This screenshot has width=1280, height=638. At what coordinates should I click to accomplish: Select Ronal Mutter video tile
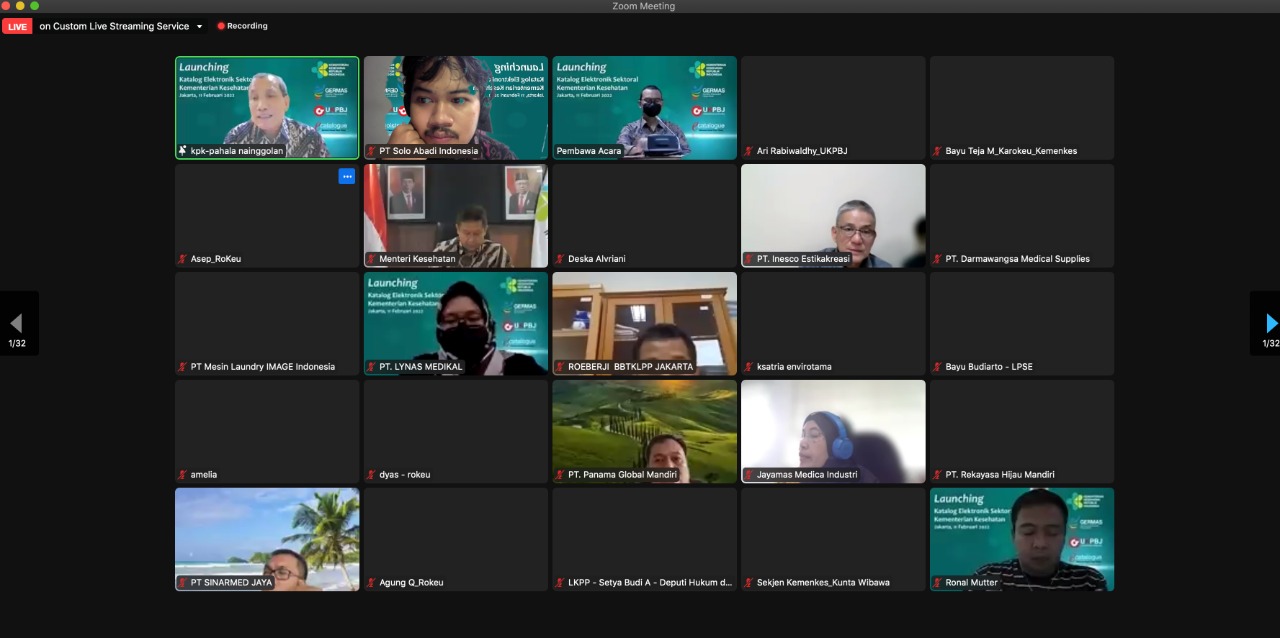click(1023, 540)
